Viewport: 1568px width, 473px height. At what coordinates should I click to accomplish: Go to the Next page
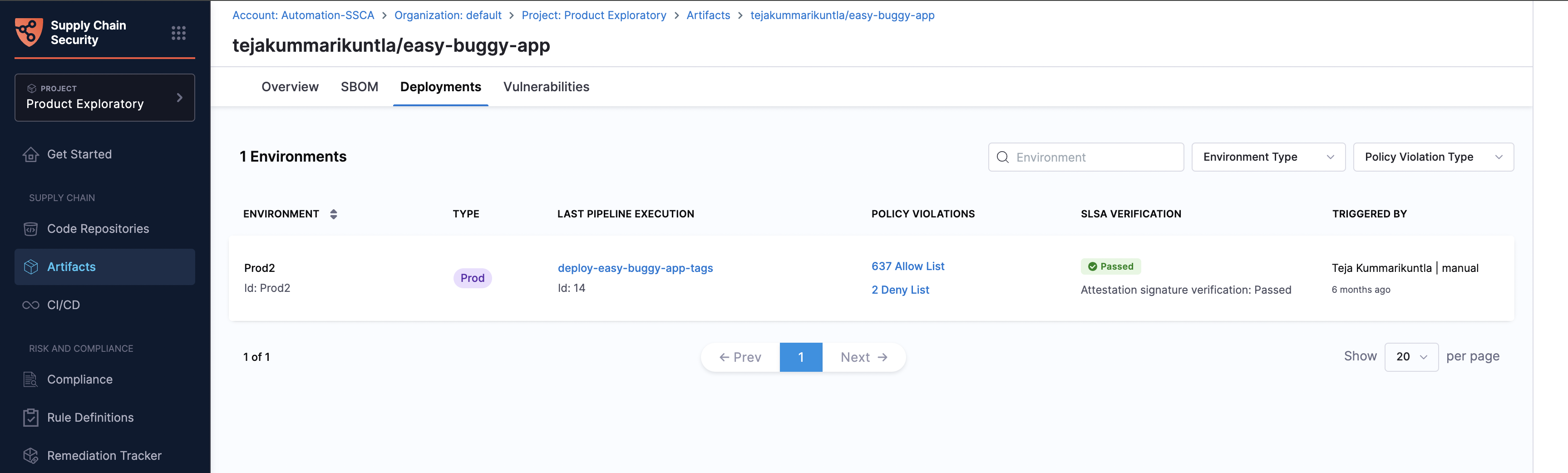[863, 357]
